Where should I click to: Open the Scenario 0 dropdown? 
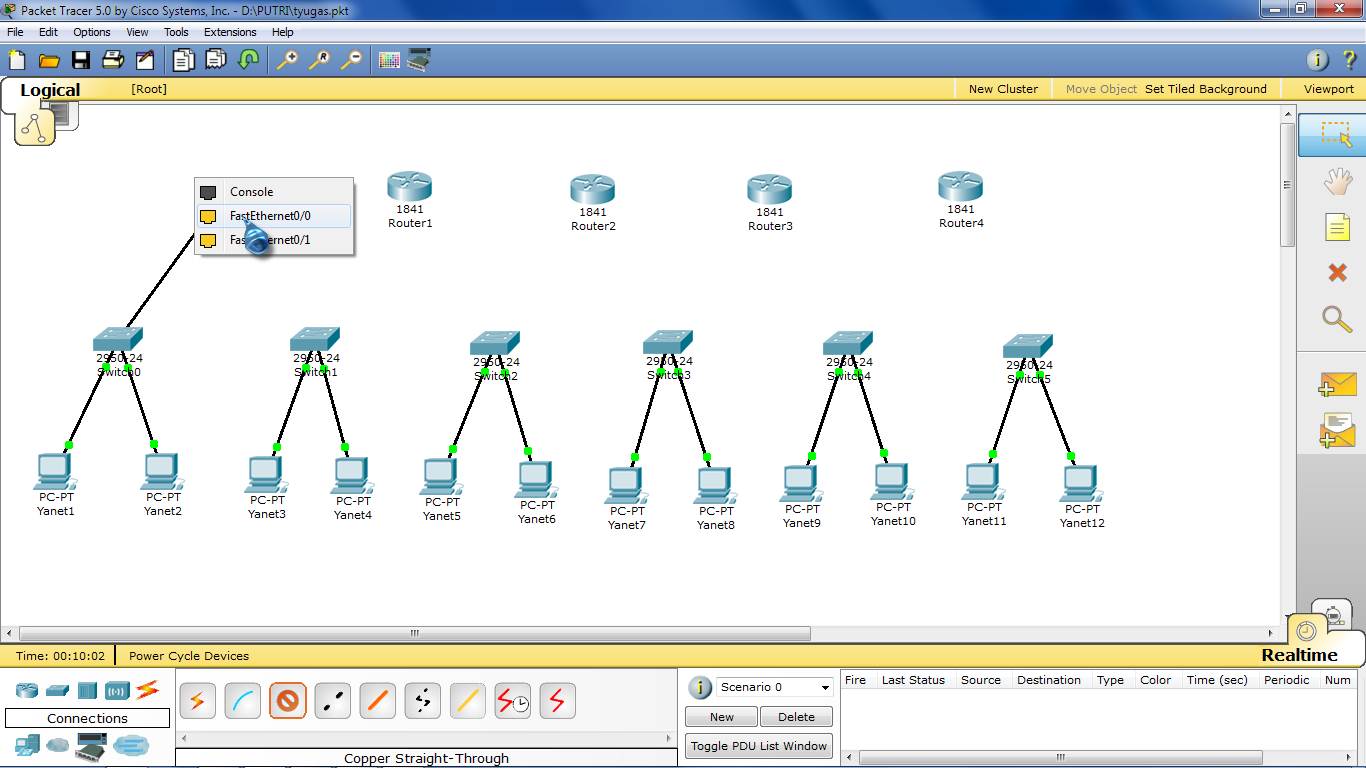tap(775, 687)
